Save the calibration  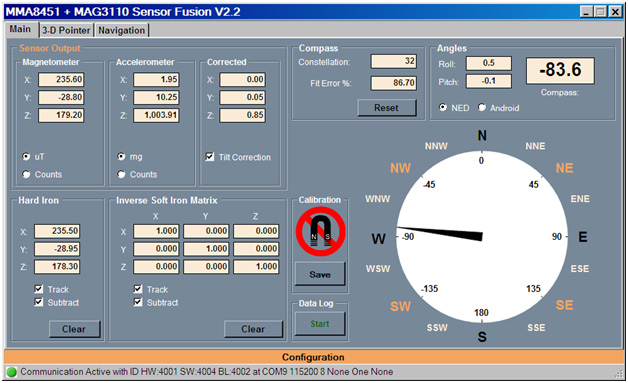point(320,274)
